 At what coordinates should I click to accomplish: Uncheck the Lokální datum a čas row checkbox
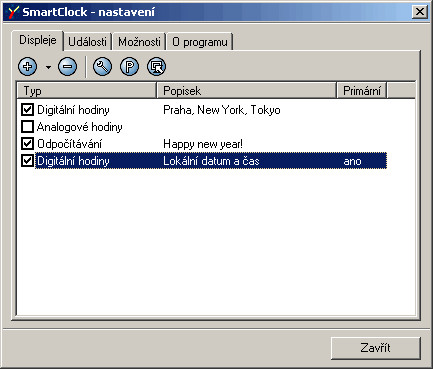point(27,161)
